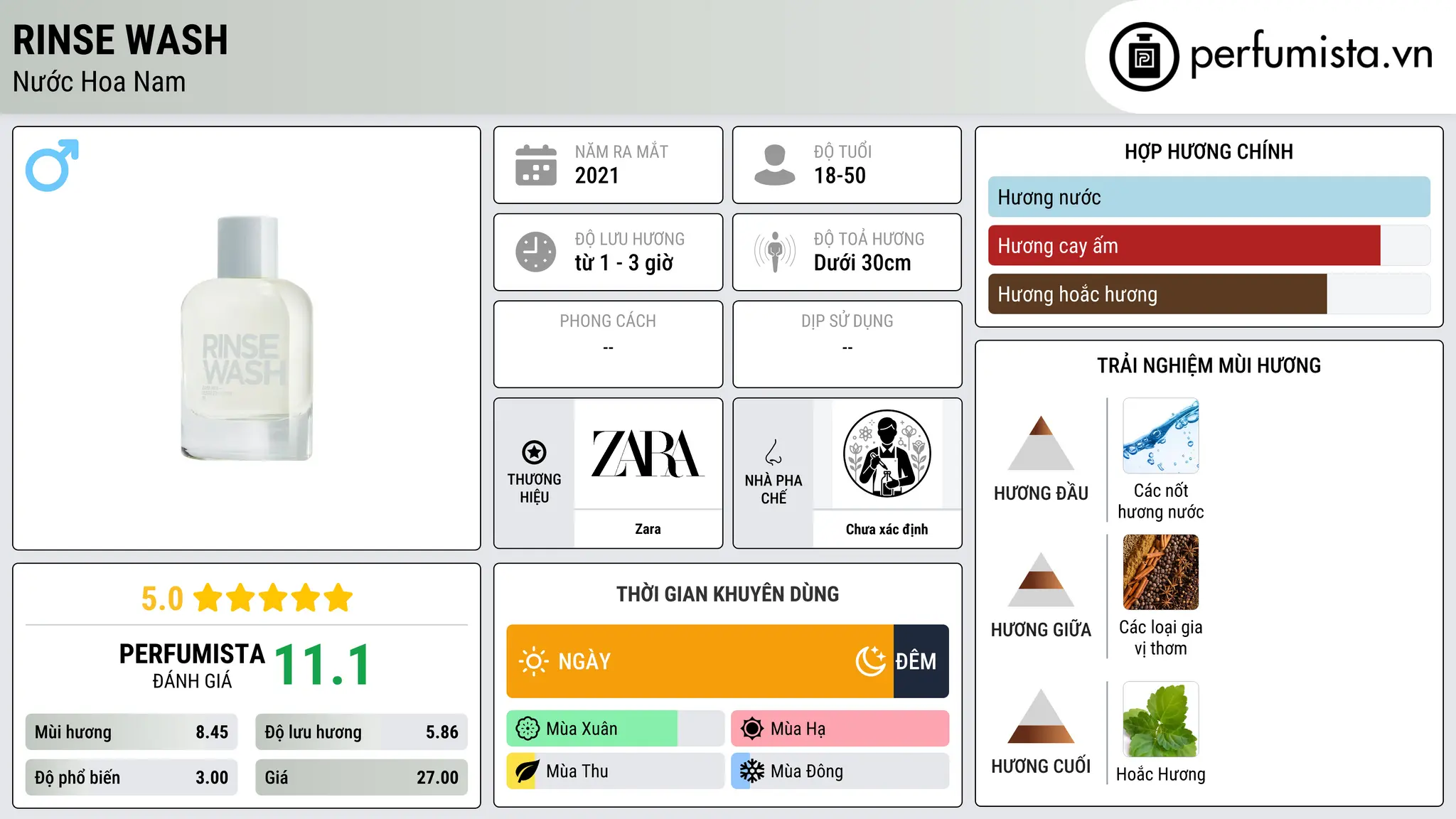Click the snowflake icon for Mùa Đông

click(752, 771)
